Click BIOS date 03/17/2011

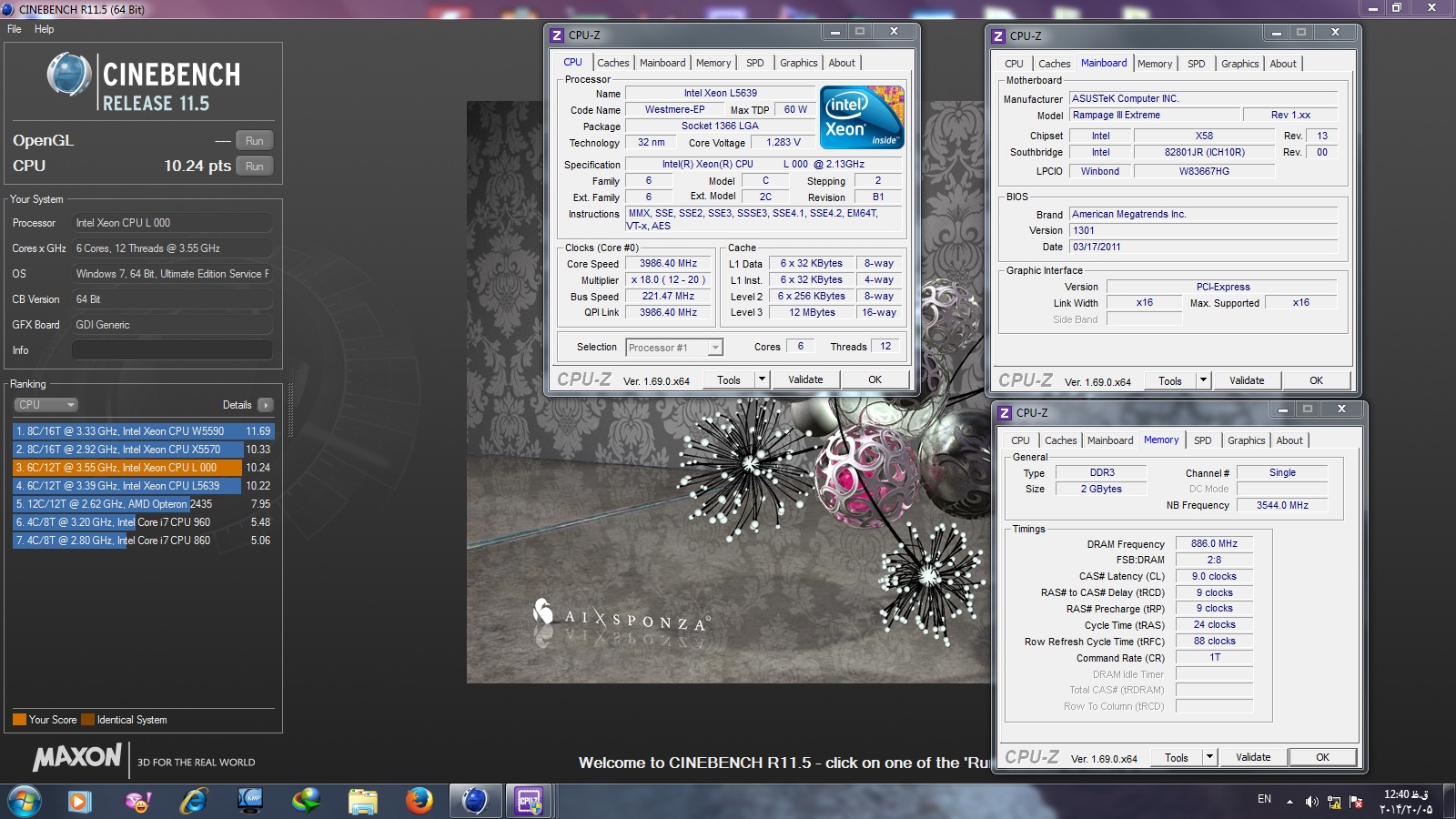(1203, 247)
